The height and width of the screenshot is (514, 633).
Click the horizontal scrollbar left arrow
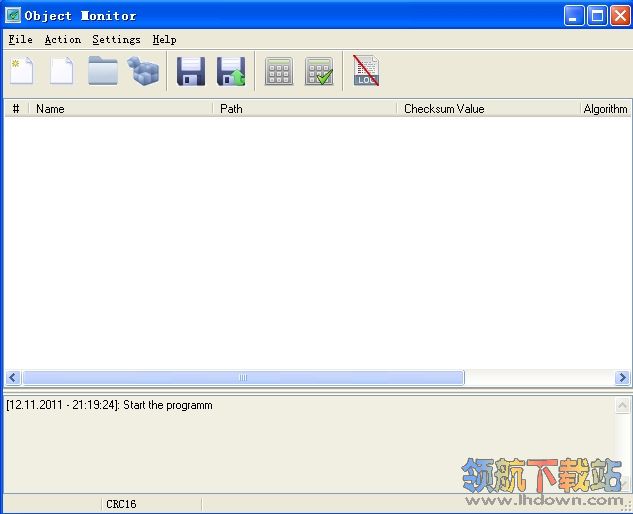pos(13,378)
